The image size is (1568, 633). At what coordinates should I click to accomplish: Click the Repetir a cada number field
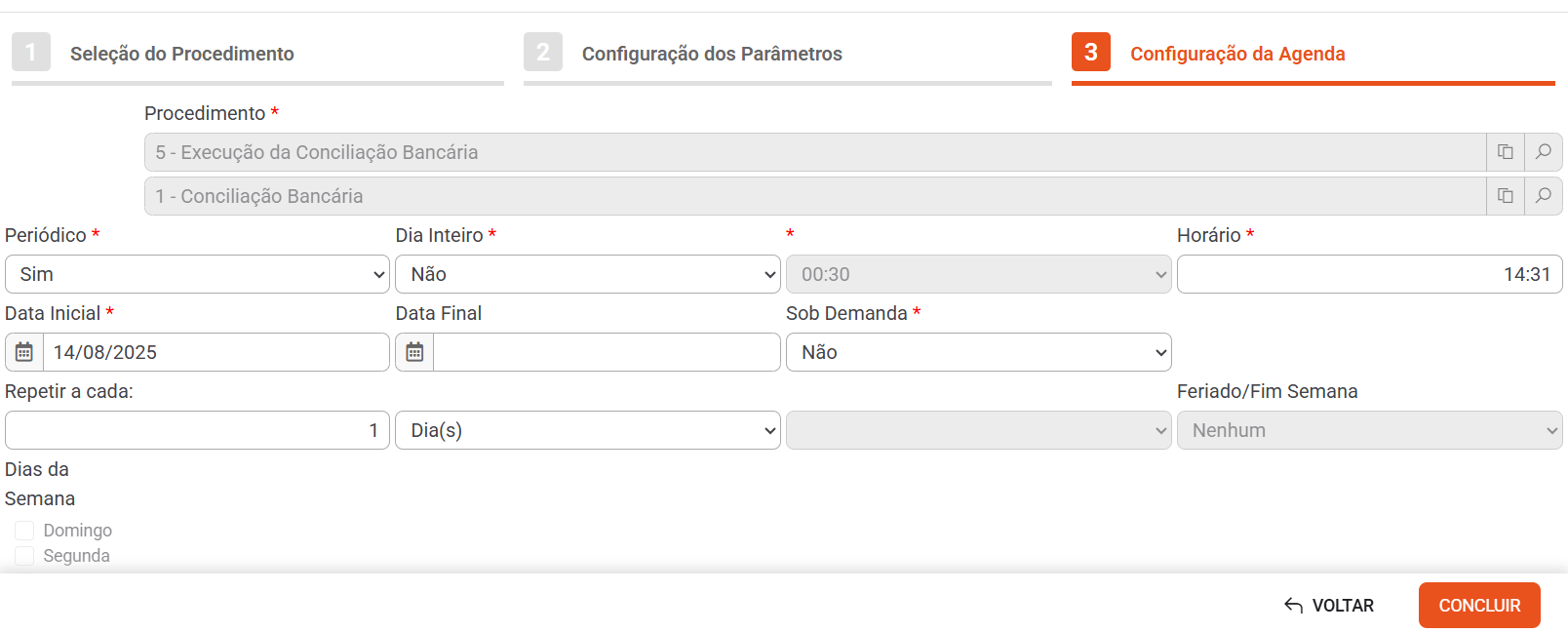197,430
